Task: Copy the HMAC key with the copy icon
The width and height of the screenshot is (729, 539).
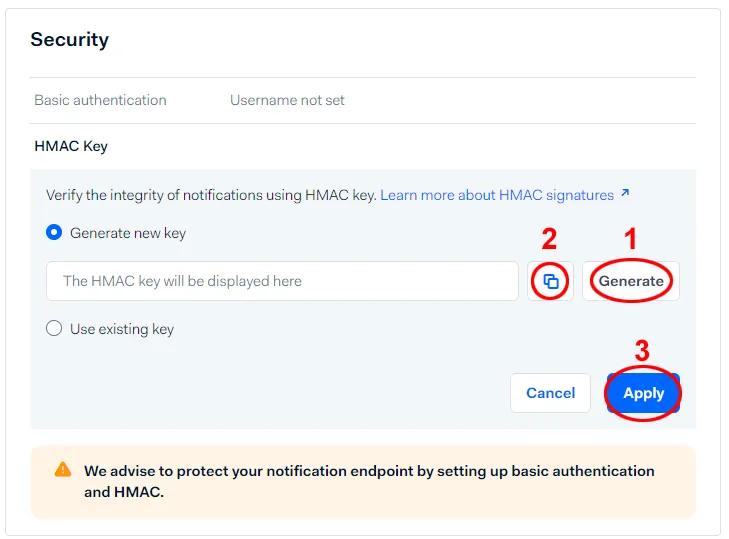Action: (x=550, y=281)
